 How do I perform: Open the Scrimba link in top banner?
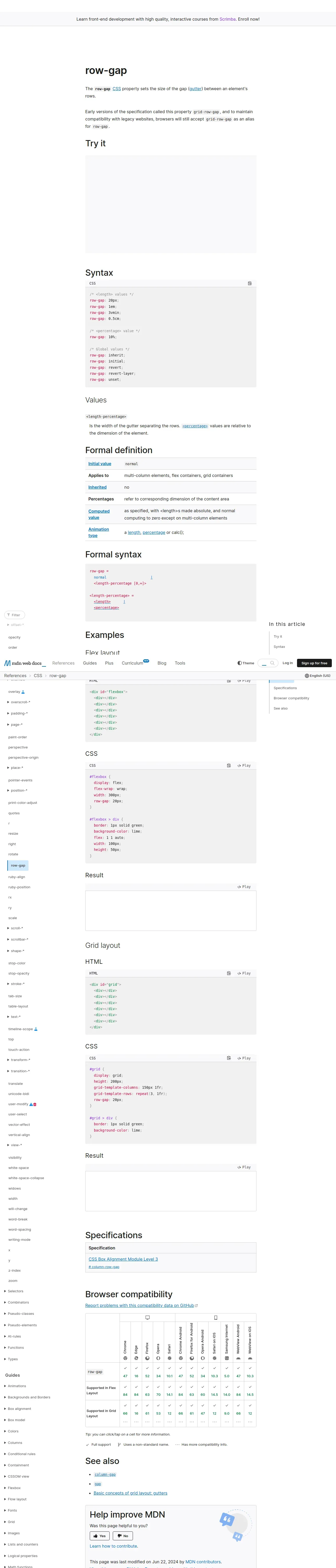click(x=227, y=19)
